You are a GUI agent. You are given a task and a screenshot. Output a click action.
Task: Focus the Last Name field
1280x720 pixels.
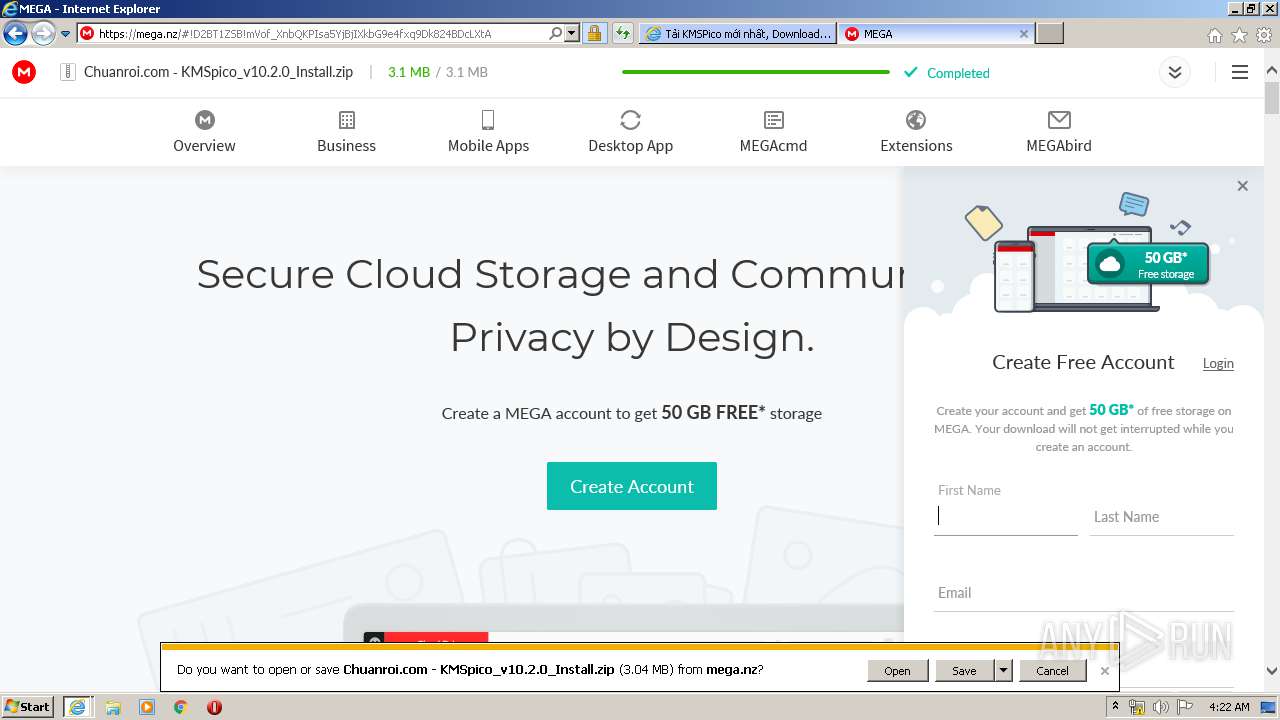(x=1162, y=516)
